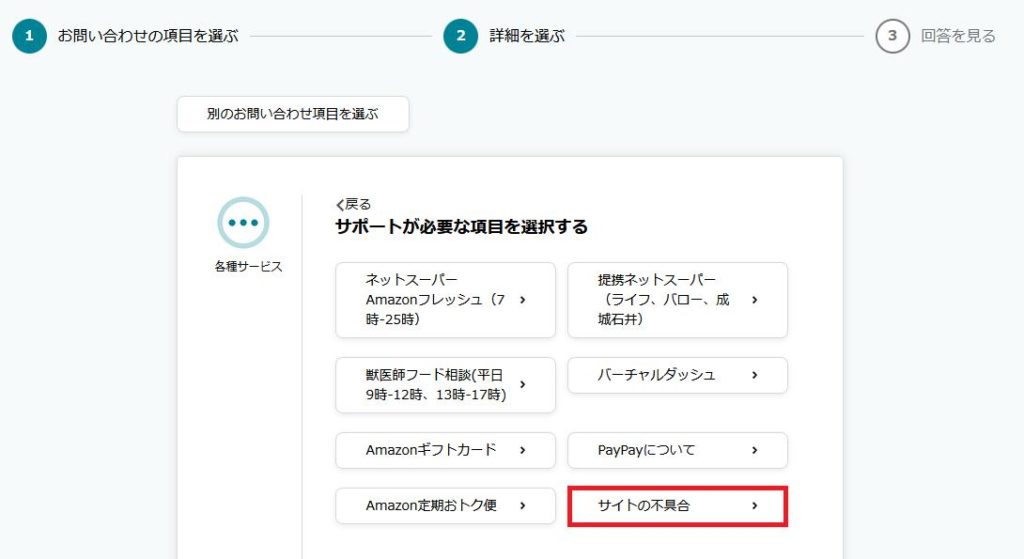Click the 各種サービス label
The height and width of the screenshot is (559, 1024).
click(x=248, y=266)
